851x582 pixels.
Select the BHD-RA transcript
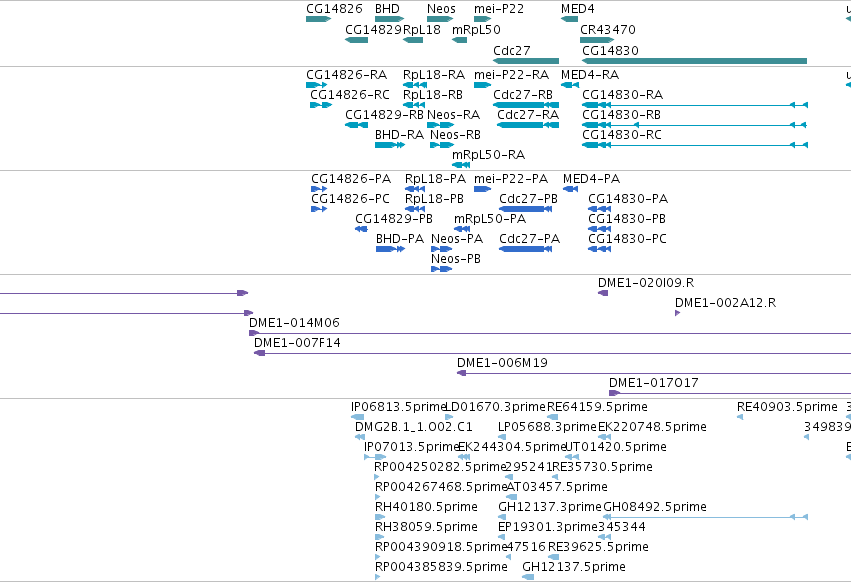(x=390, y=145)
